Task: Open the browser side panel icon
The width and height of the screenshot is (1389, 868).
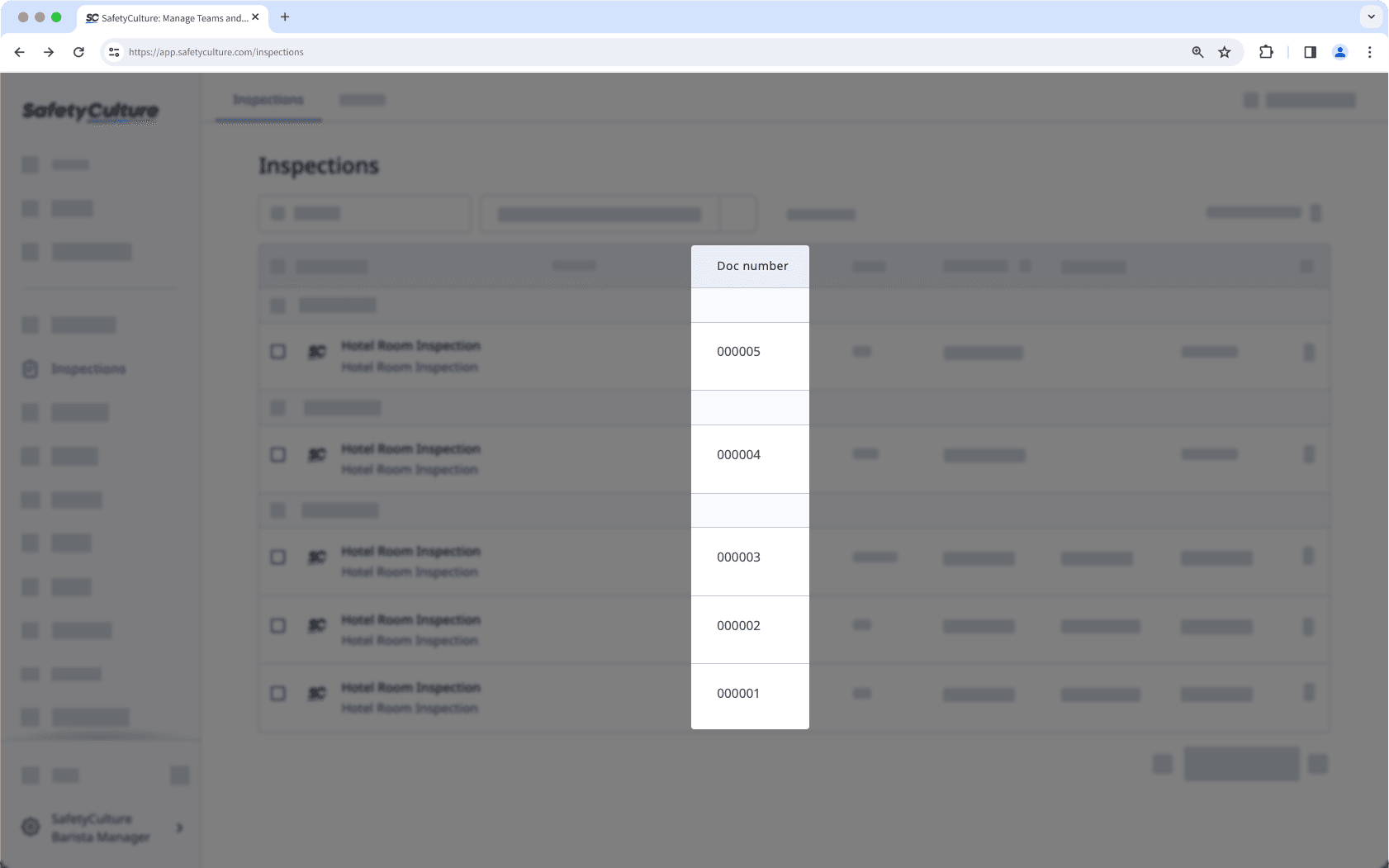Action: (x=1308, y=51)
